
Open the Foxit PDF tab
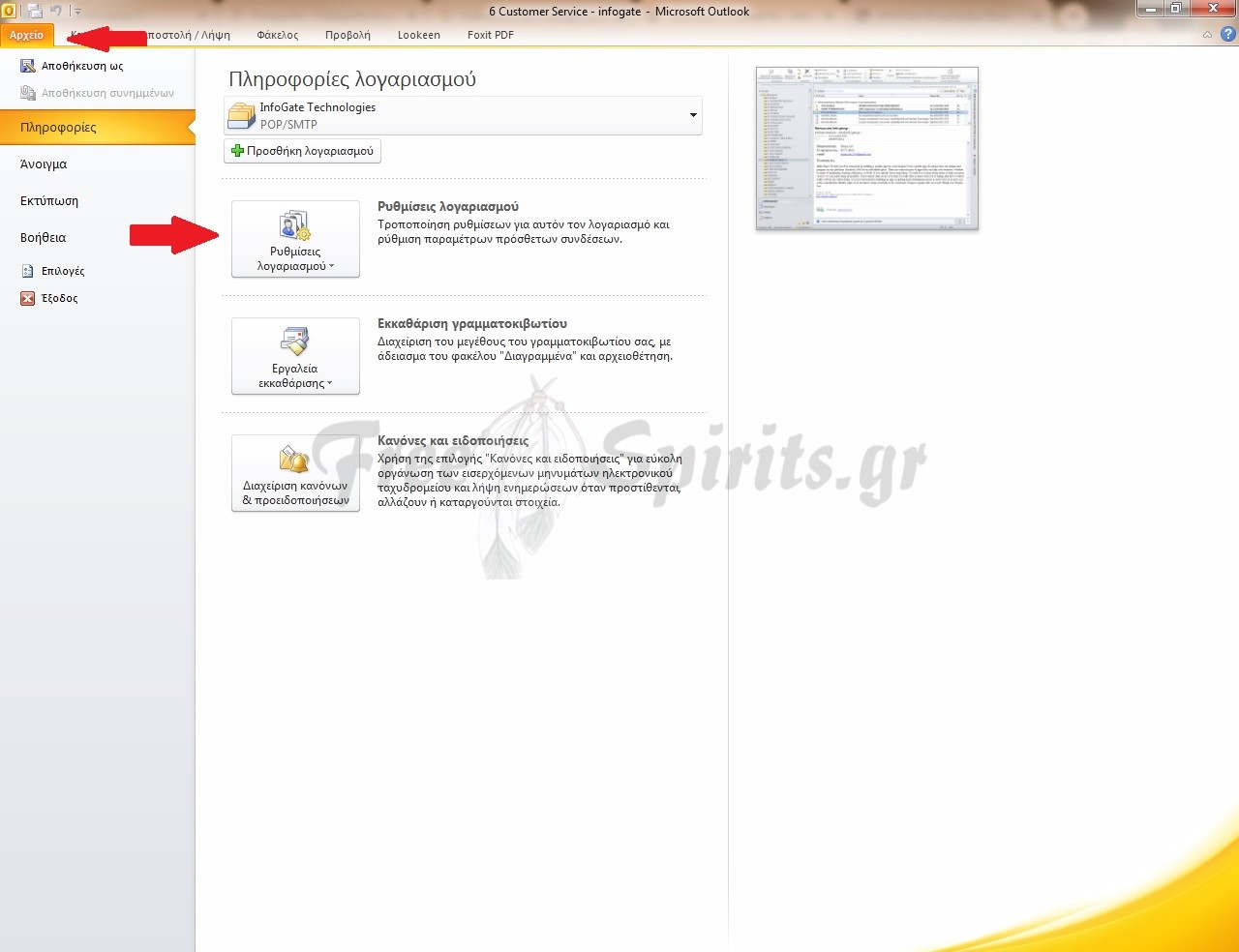[491, 35]
